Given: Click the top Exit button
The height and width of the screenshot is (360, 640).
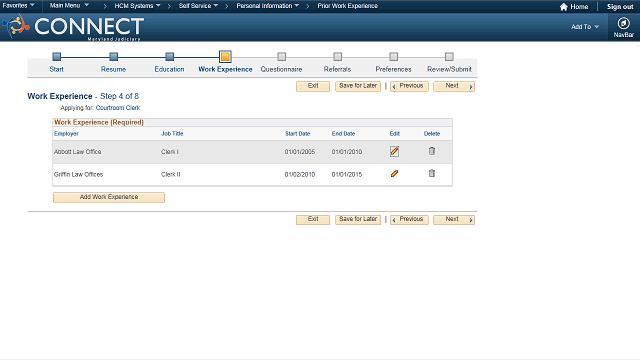Looking at the screenshot, I should tap(313, 86).
